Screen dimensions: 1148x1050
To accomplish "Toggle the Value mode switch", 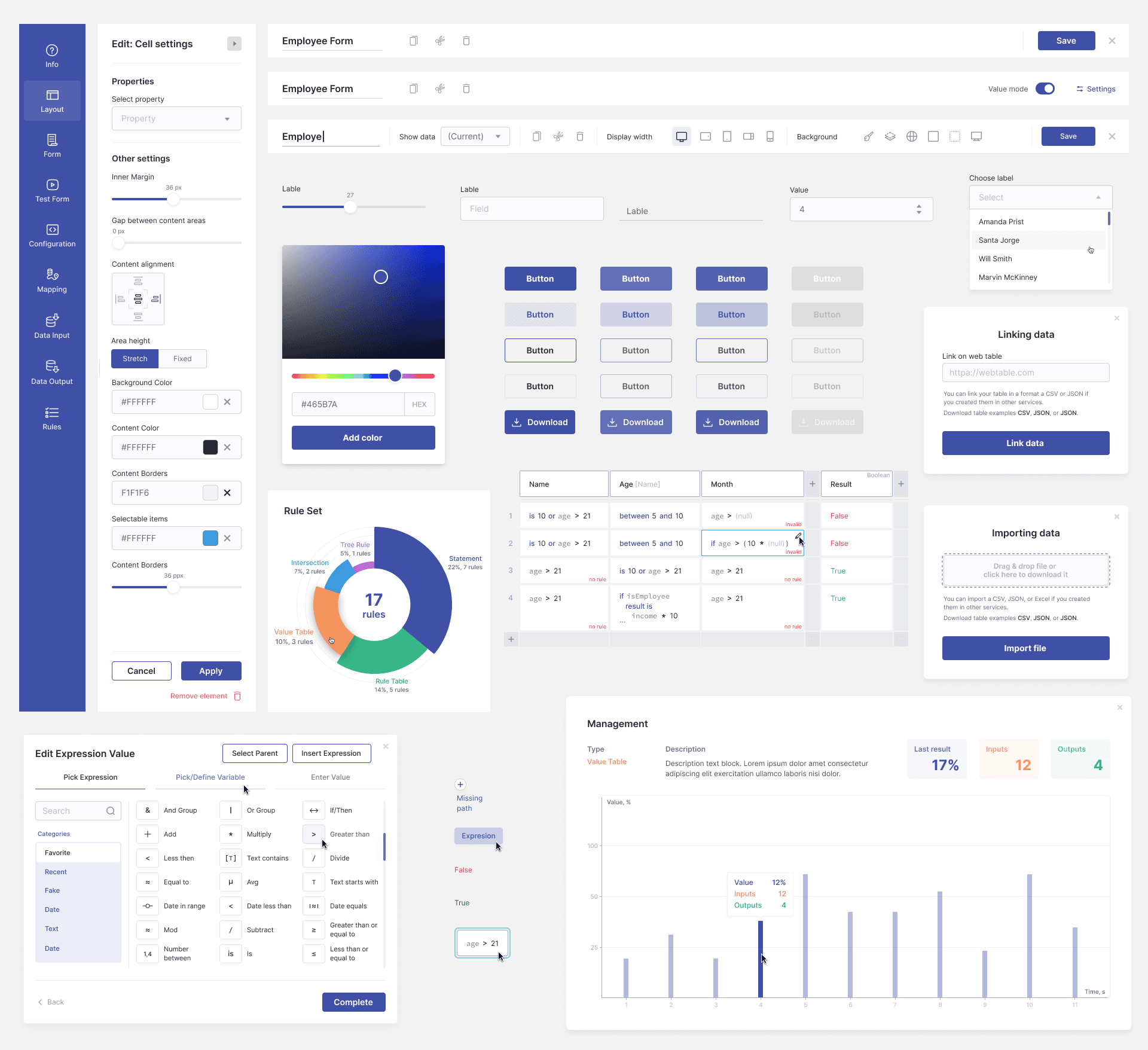I will (1046, 90).
